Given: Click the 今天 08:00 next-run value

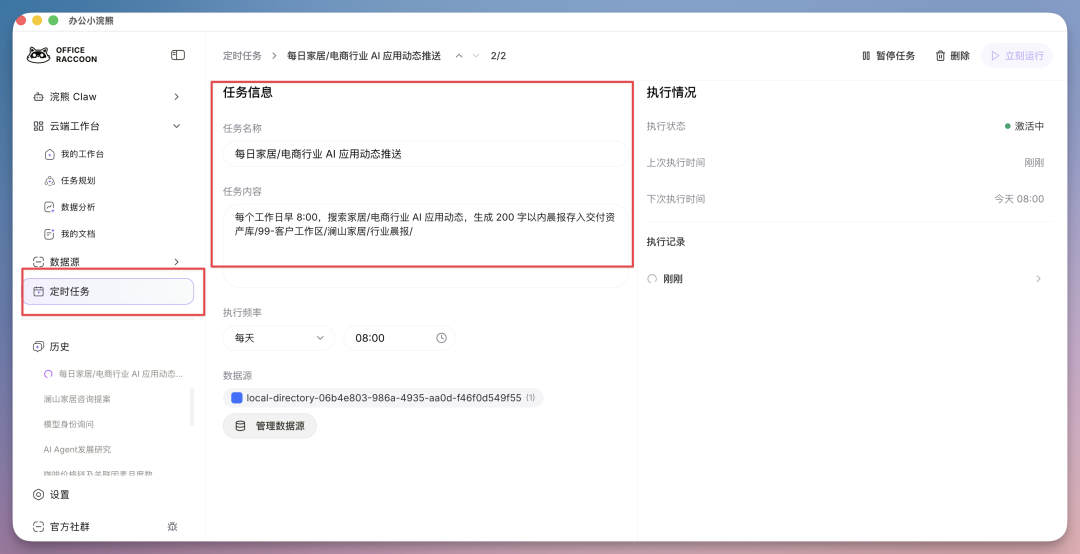Looking at the screenshot, I should 1019,199.
